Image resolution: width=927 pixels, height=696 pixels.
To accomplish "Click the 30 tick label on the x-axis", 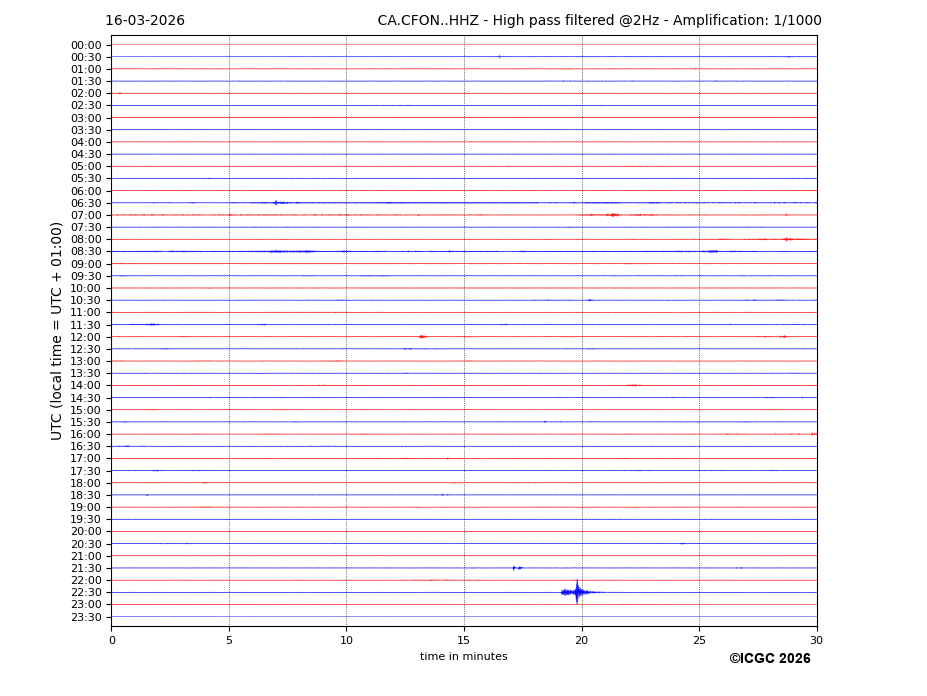I will (816, 640).
